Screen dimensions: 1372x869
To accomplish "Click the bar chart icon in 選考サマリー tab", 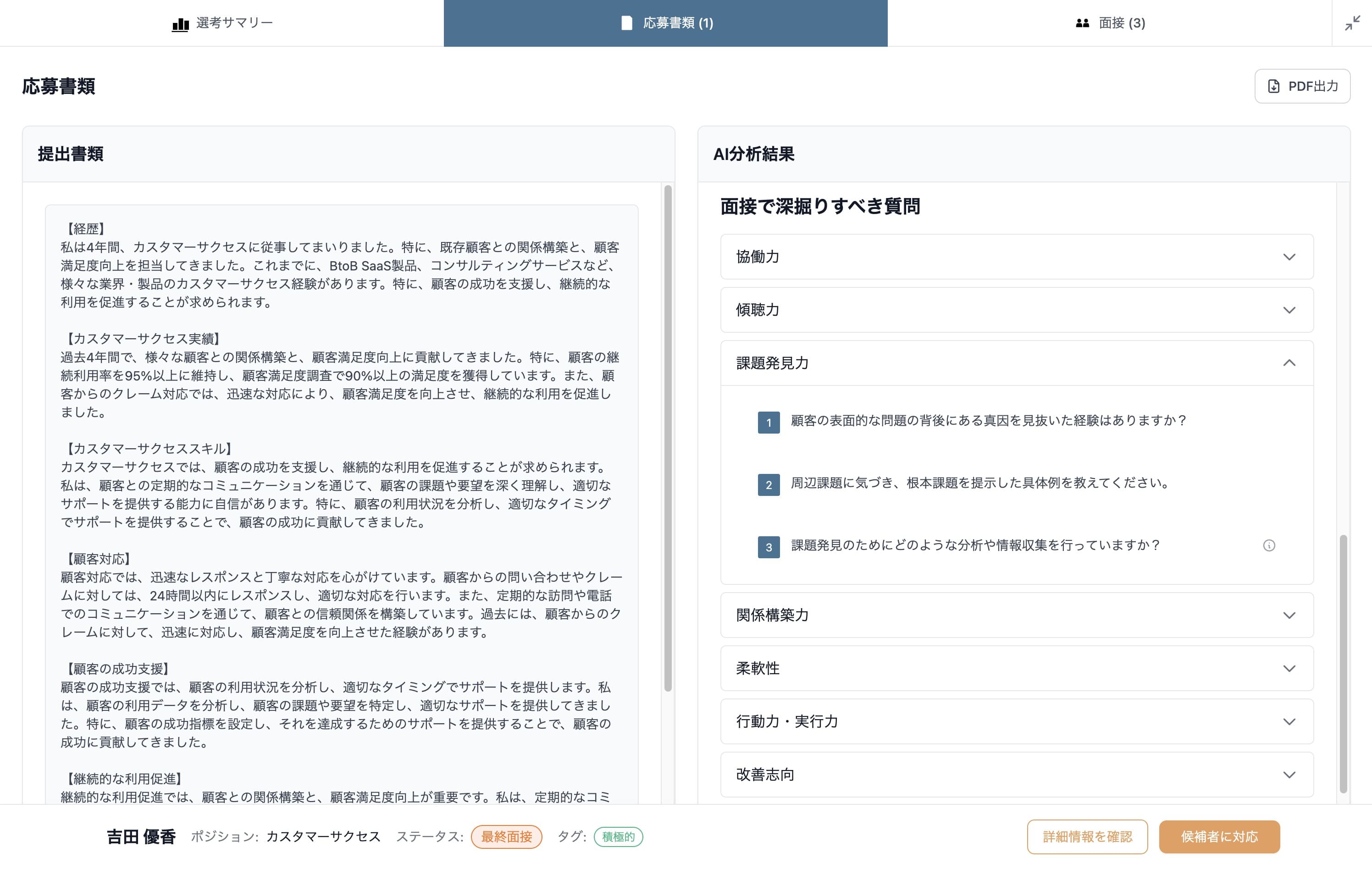I will coord(180,24).
